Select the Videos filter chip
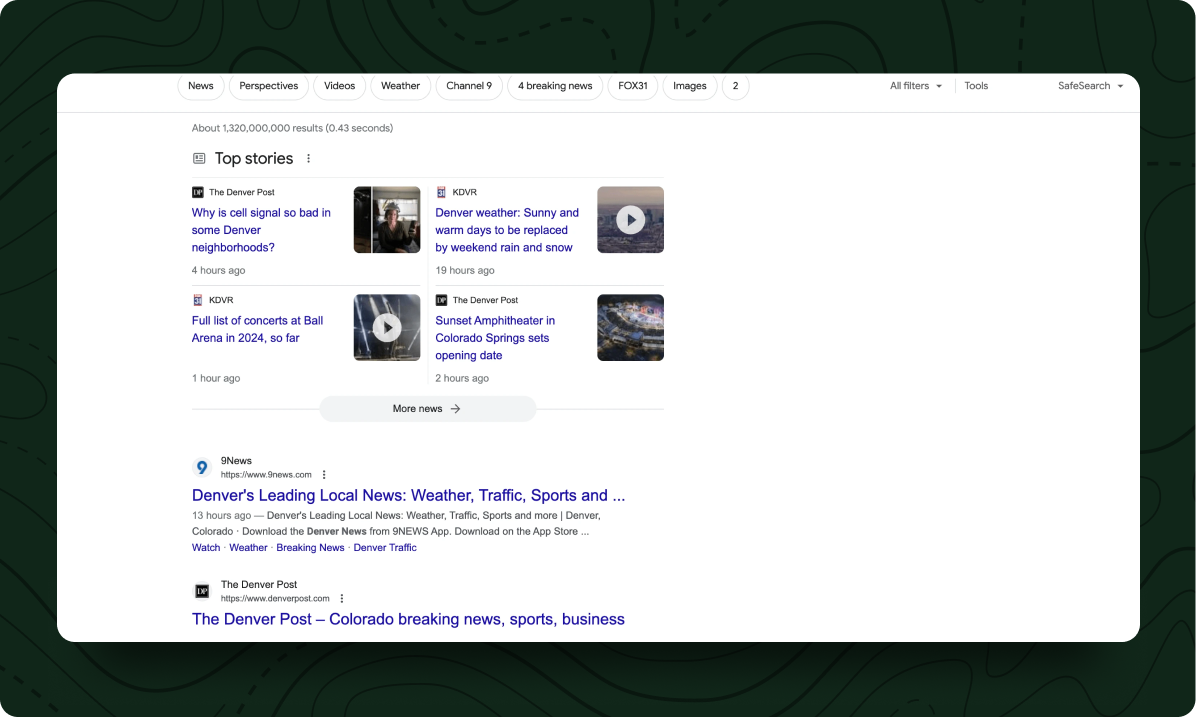The width and height of the screenshot is (1196, 717). click(x=339, y=86)
